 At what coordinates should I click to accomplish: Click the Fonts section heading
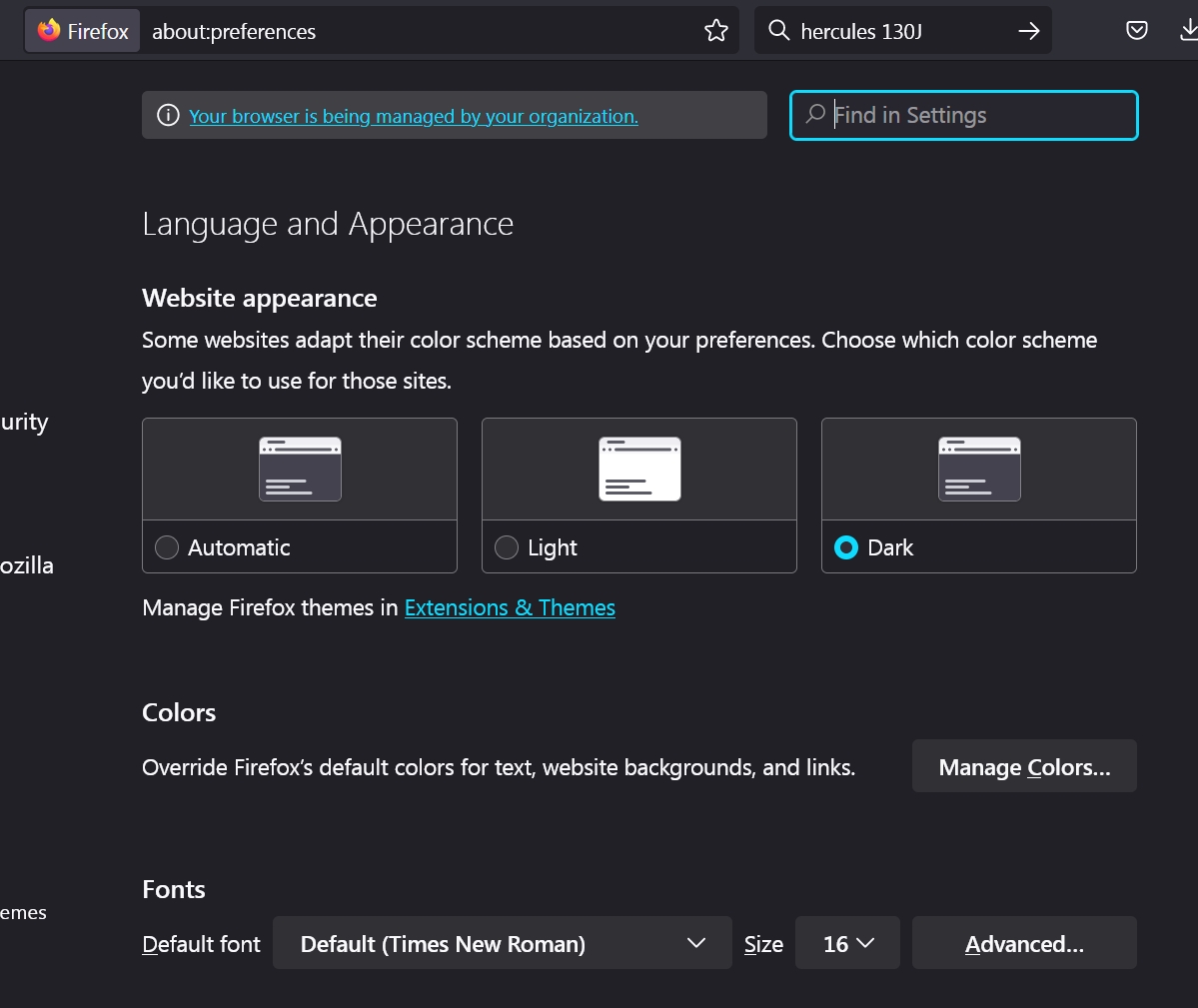click(174, 890)
